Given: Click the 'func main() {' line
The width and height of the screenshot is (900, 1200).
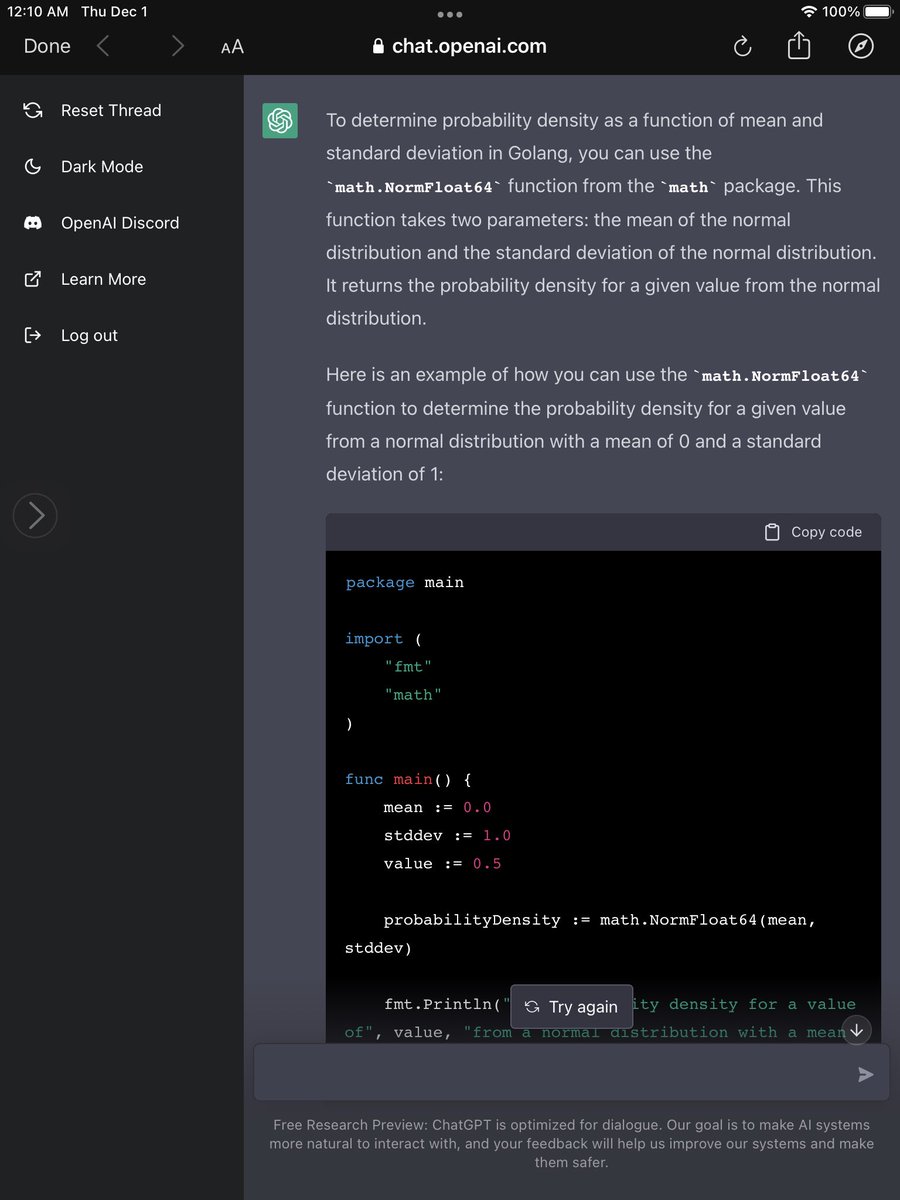Looking at the screenshot, I should [408, 779].
